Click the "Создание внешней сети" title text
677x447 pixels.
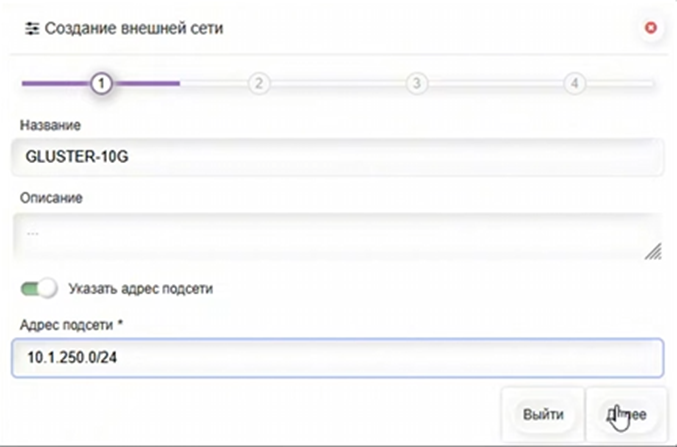tap(134, 28)
